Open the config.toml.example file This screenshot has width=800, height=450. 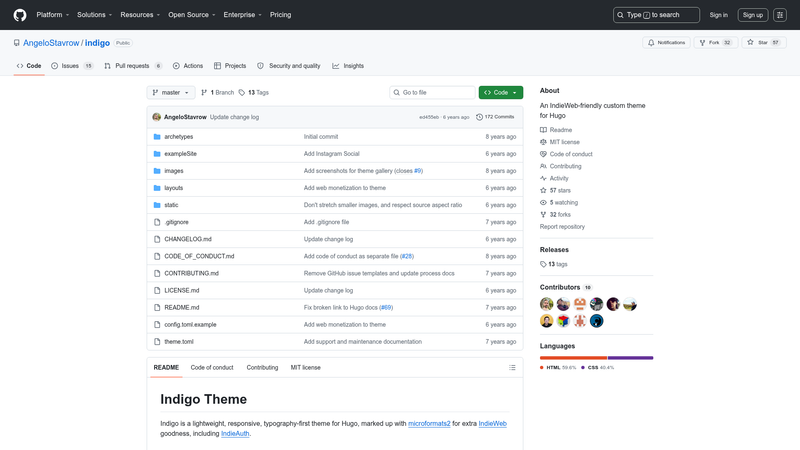point(190,324)
